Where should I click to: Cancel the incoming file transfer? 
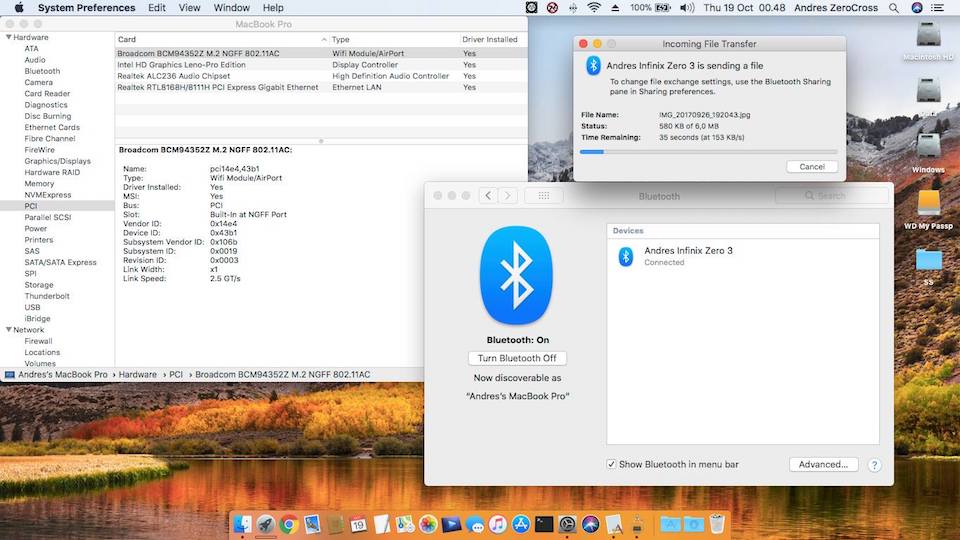812,167
